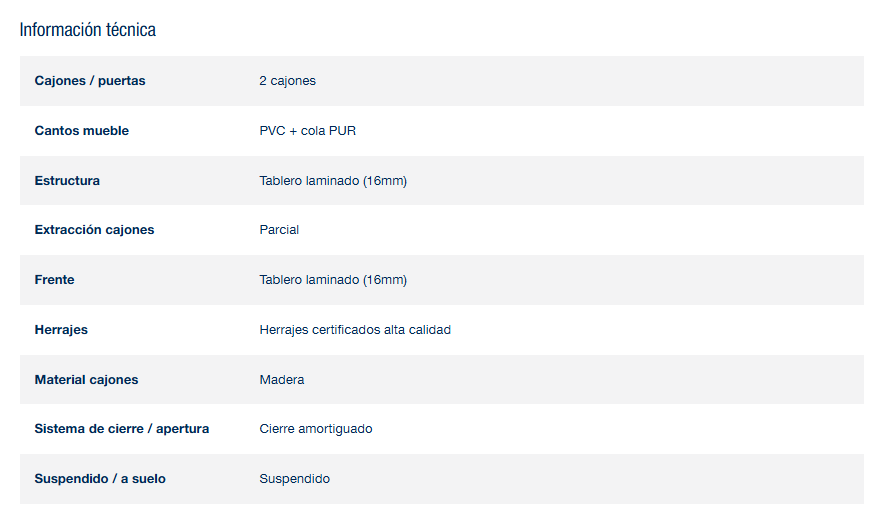Image resolution: width=869 pixels, height=513 pixels.
Task: Click the Madera value
Action: pyautogui.click(x=282, y=380)
